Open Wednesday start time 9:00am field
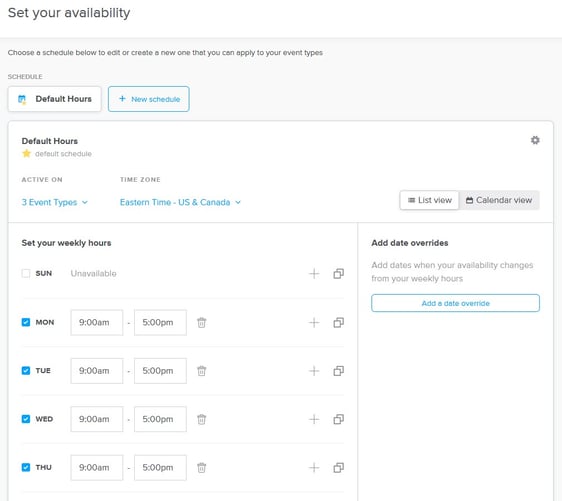Image resolution: width=562 pixels, height=501 pixels. (x=97, y=419)
